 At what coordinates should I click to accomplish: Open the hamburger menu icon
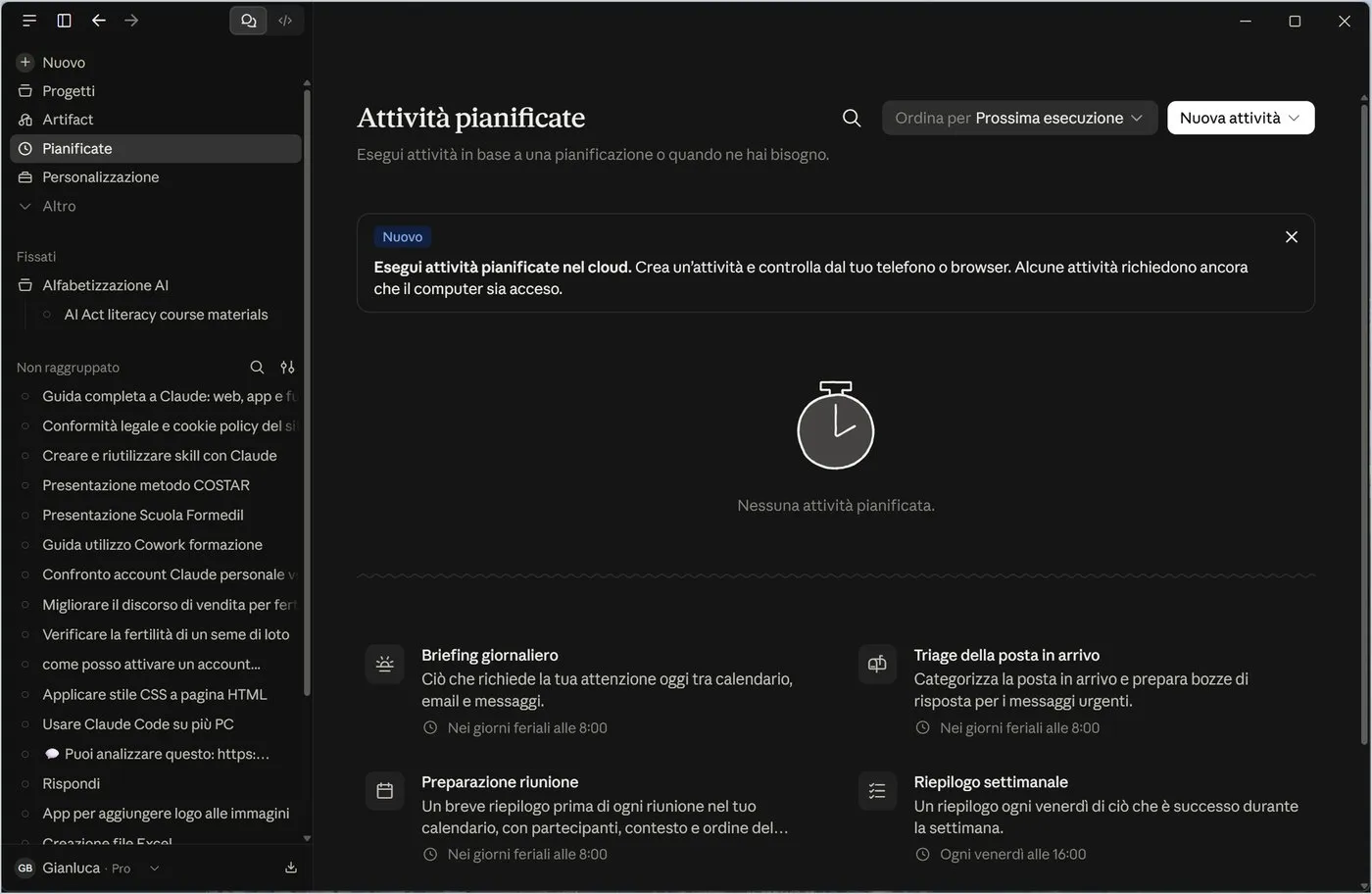click(x=29, y=20)
